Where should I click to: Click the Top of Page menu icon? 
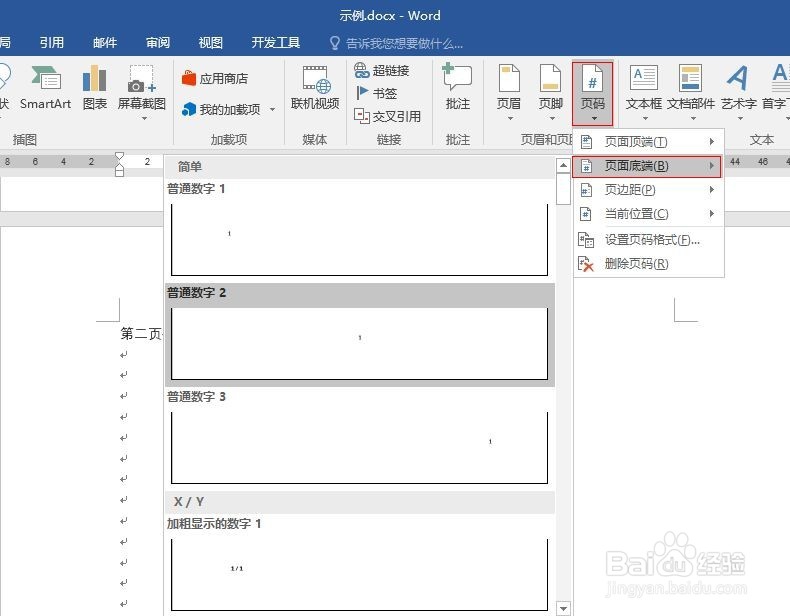[x=586, y=142]
